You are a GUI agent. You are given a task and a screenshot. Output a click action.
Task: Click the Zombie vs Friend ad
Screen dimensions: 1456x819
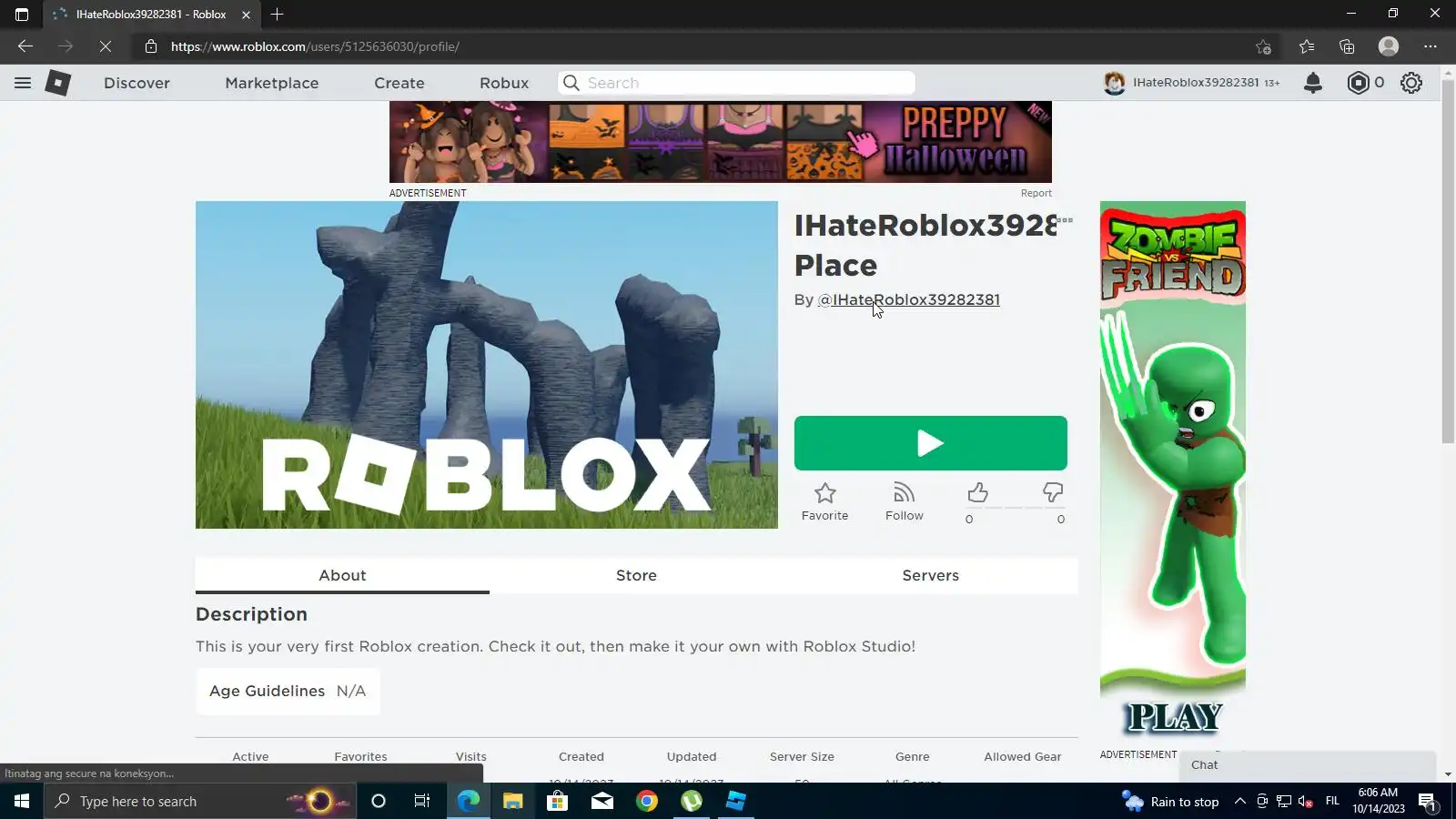1172,473
